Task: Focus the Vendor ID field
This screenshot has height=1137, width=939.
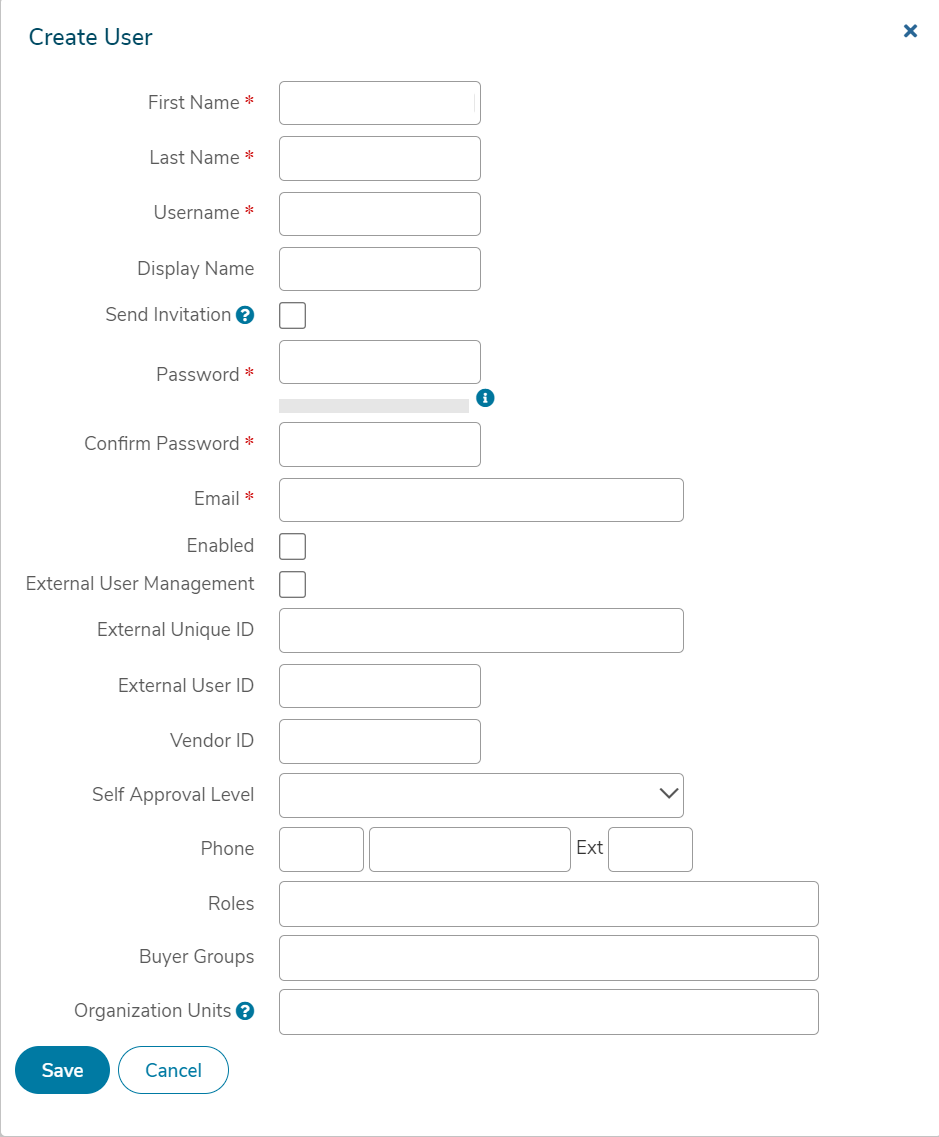Action: pyautogui.click(x=380, y=741)
